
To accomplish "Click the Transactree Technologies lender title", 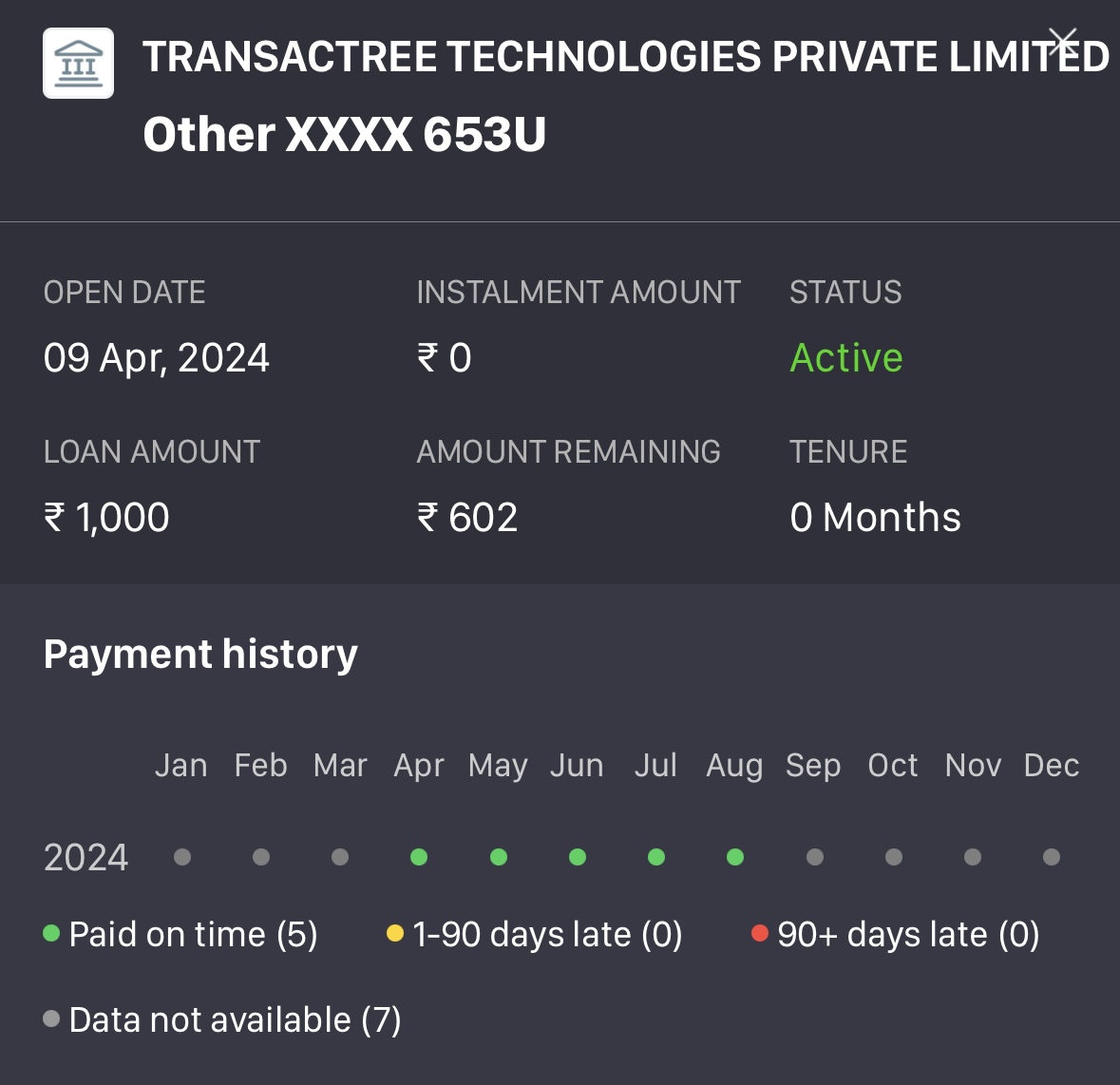I will (x=625, y=57).
